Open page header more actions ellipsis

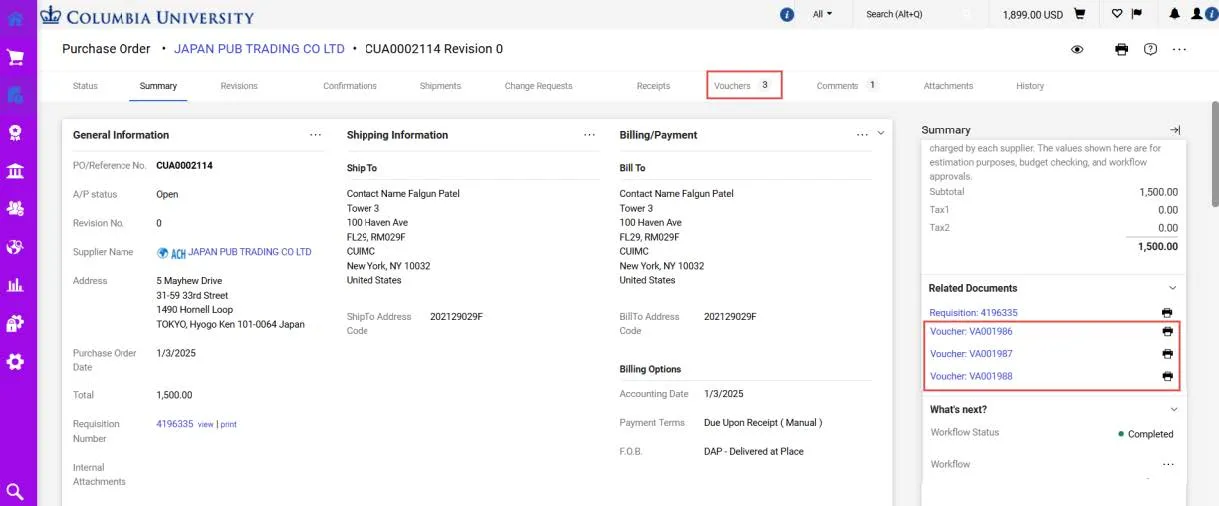[1180, 49]
